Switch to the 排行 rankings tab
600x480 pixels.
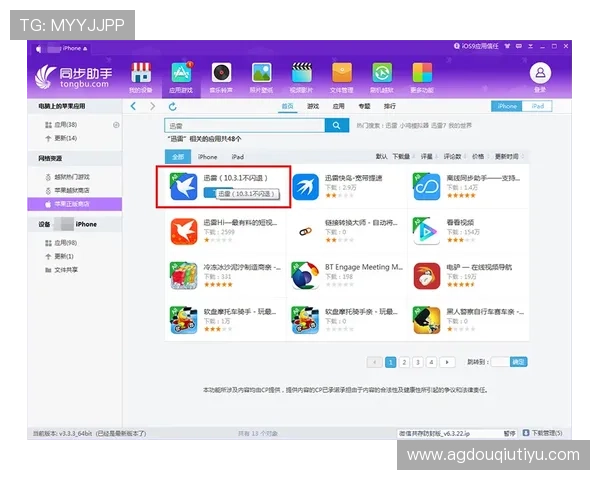(390, 106)
